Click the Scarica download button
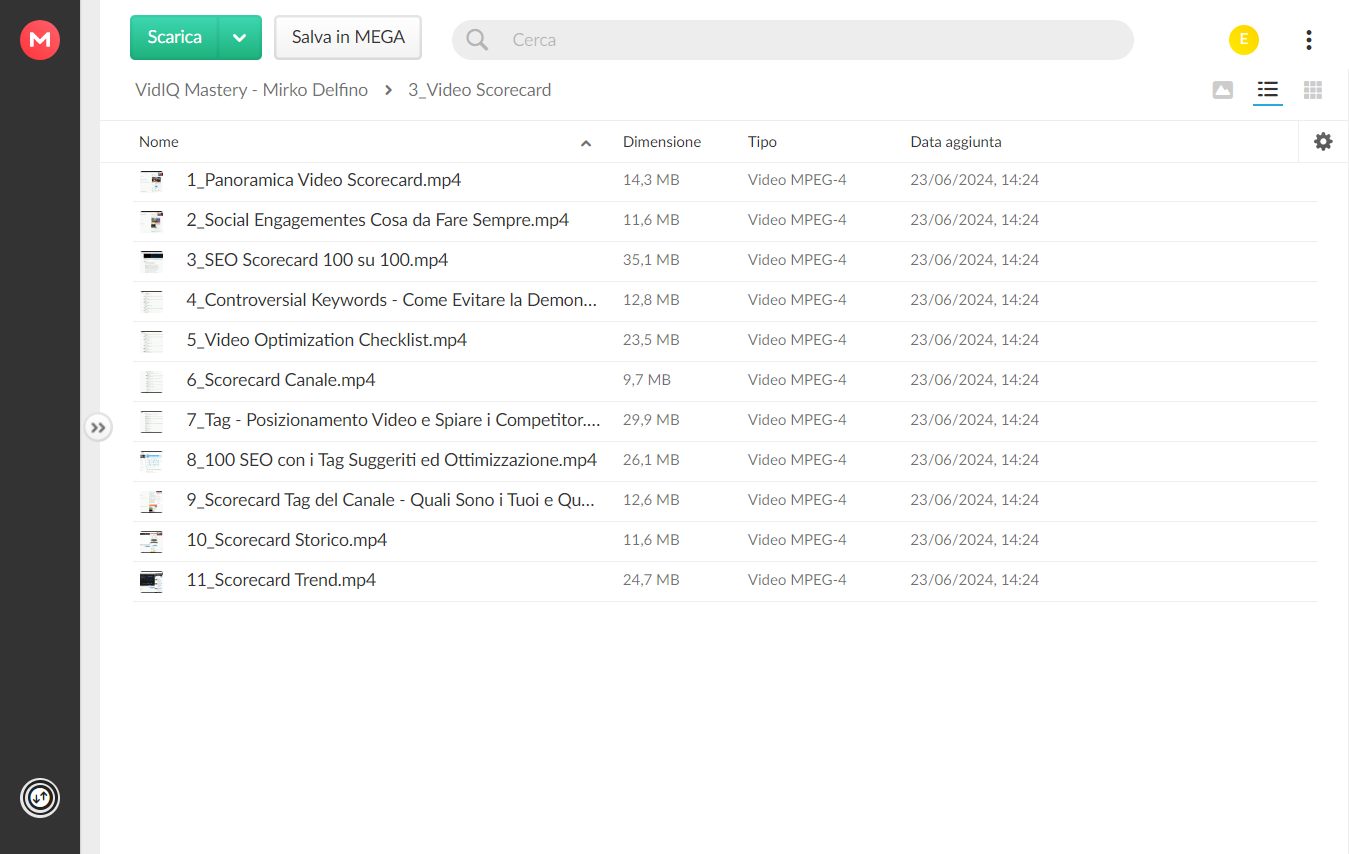1349x854 pixels. (x=175, y=38)
